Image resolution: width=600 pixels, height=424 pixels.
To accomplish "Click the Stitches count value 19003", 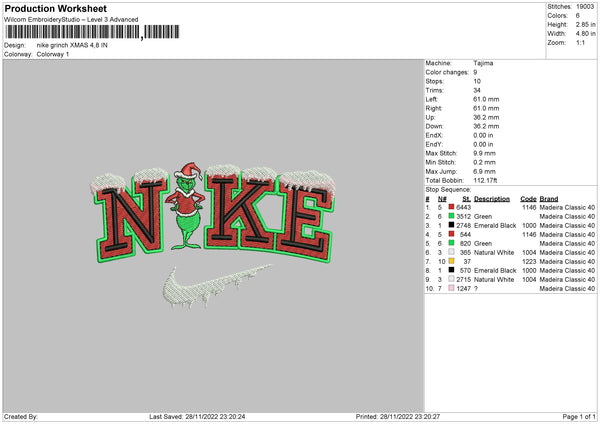I will tap(585, 7).
